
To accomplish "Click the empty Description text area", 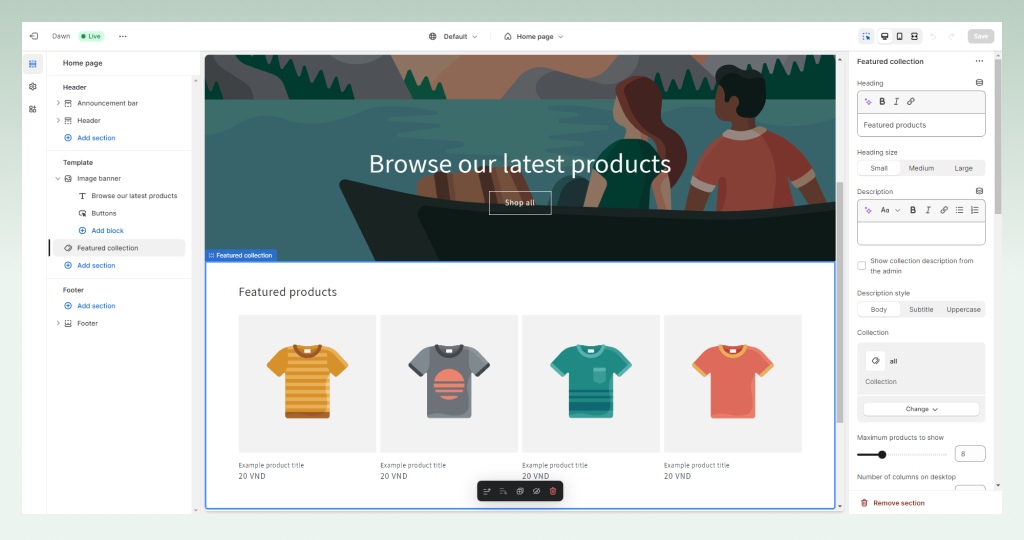I will [x=921, y=233].
